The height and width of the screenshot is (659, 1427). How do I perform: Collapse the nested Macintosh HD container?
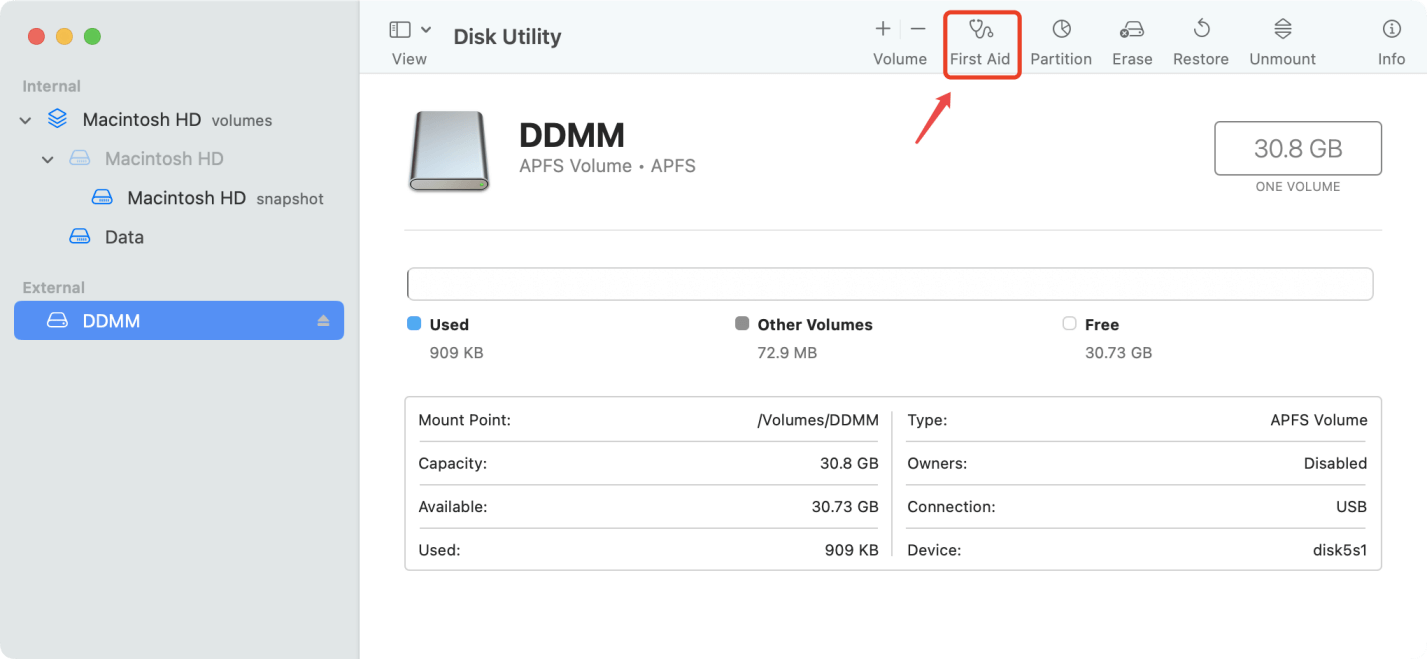(x=47, y=158)
